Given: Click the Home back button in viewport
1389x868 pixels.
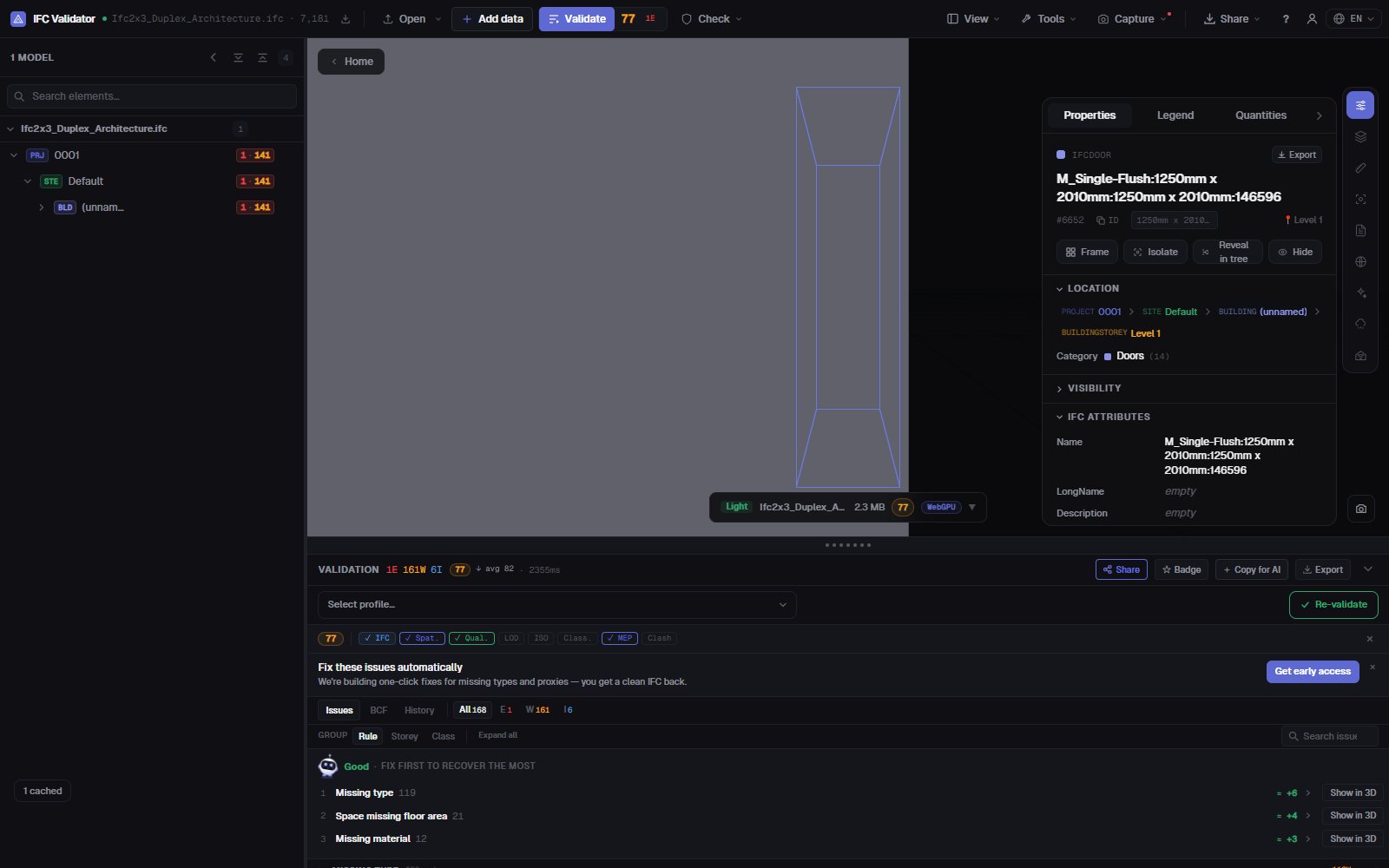Looking at the screenshot, I should [x=351, y=62].
